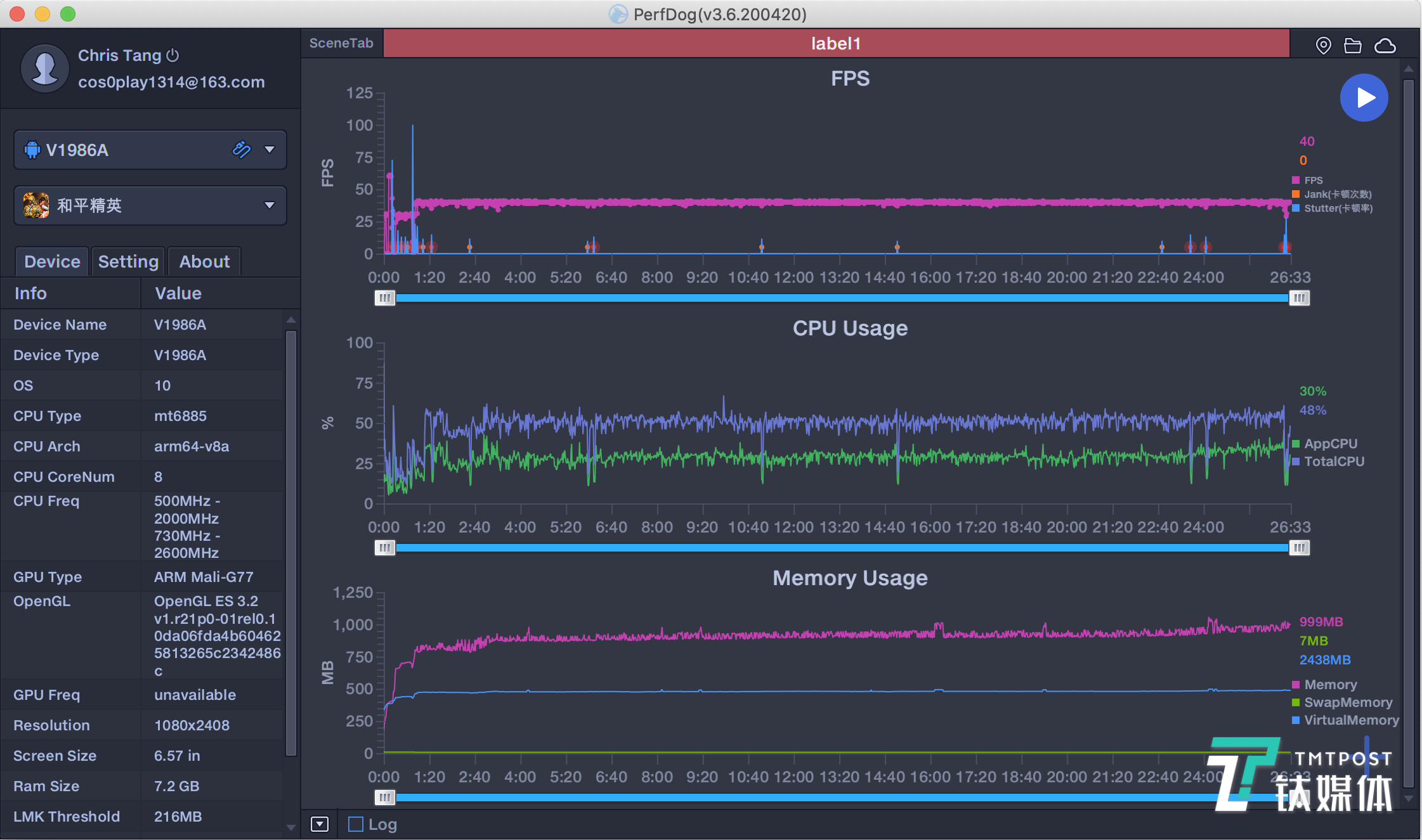Click the SceneTab button
Image resolution: width=1422 pixels, height=840 pixels.
click(341, 43)
